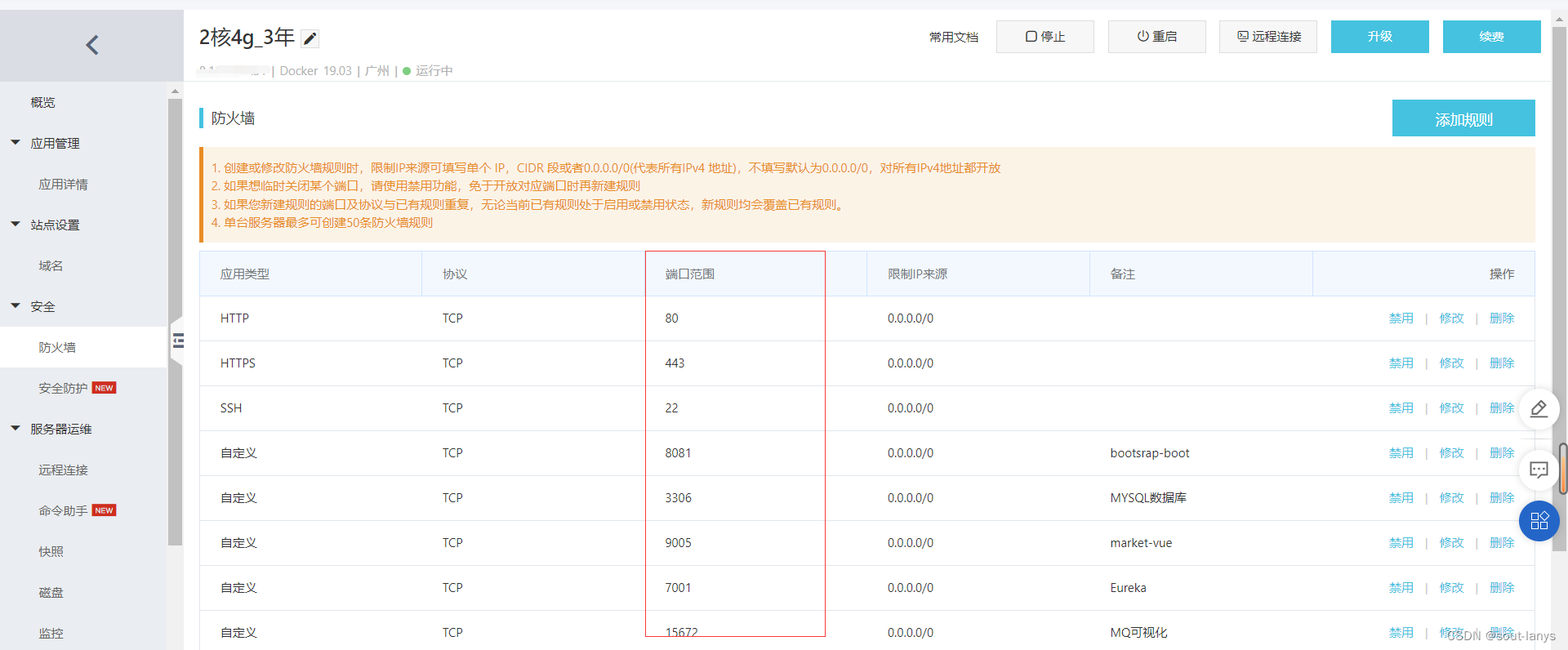Add a firewall rule with 添加规则
Viewport: 1568px width, 650px height.
[x=1463, y=118]
